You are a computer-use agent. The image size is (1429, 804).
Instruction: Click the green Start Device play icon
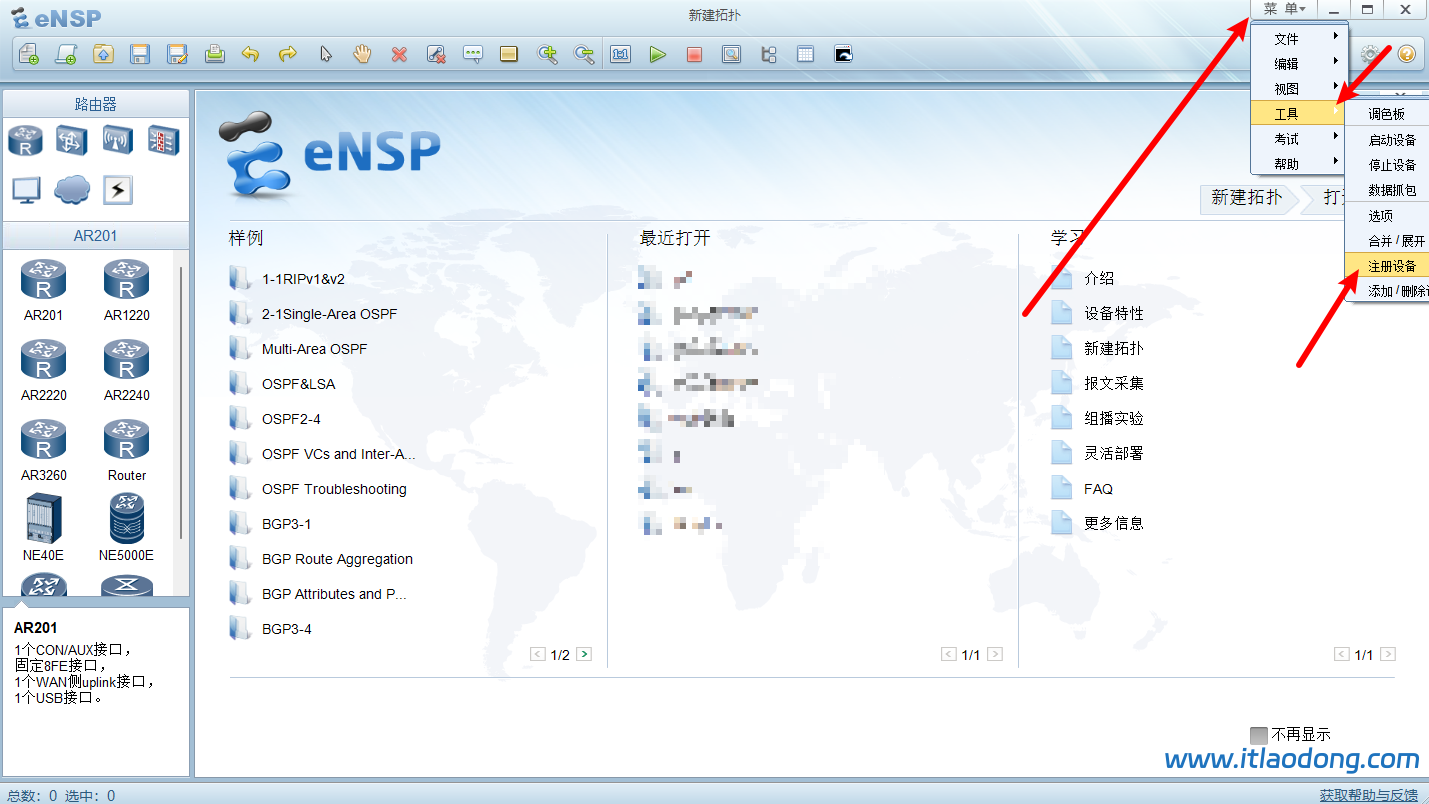657,55
